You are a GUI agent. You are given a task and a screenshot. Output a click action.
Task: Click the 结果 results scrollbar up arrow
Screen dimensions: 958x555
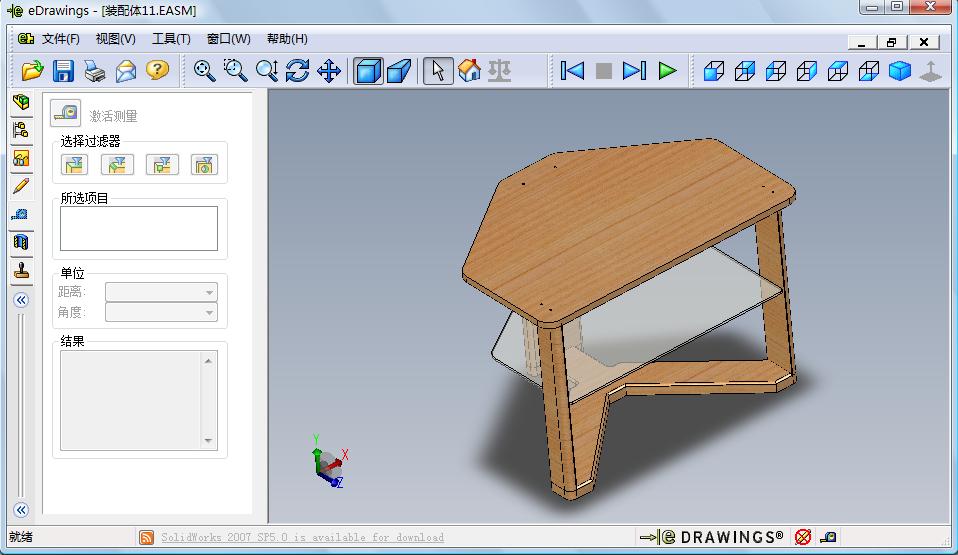tap(208, 361)
